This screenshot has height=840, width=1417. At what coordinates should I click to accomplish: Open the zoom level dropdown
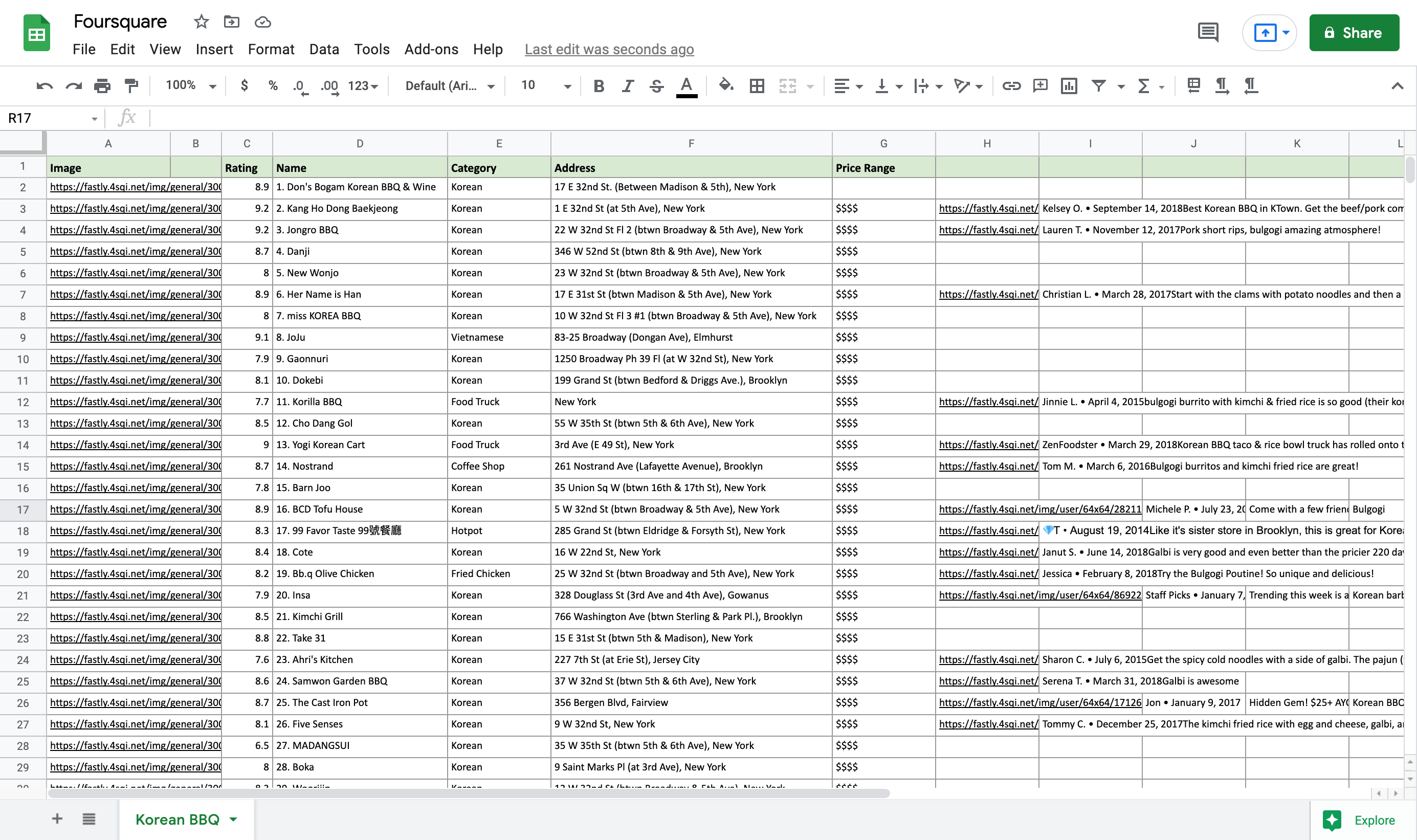point(189,85)
